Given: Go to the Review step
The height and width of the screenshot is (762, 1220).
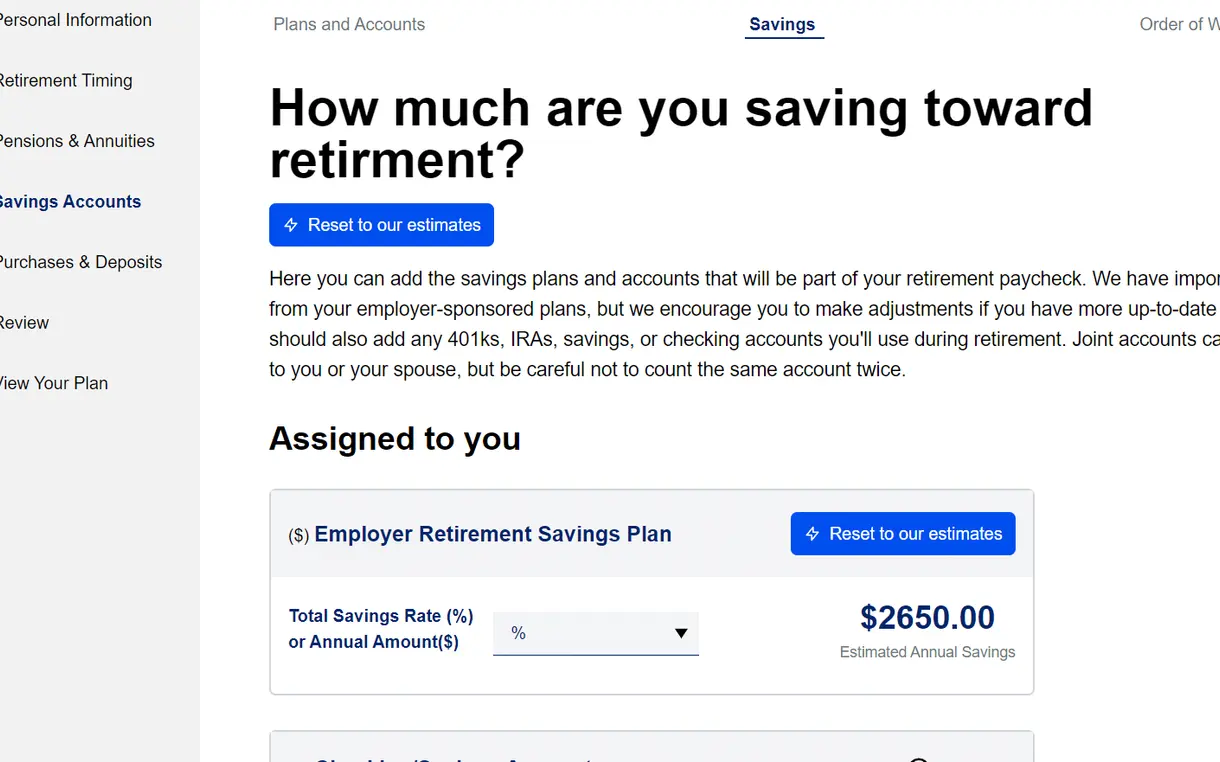Looking at the screenshot, I should [24, 323].
